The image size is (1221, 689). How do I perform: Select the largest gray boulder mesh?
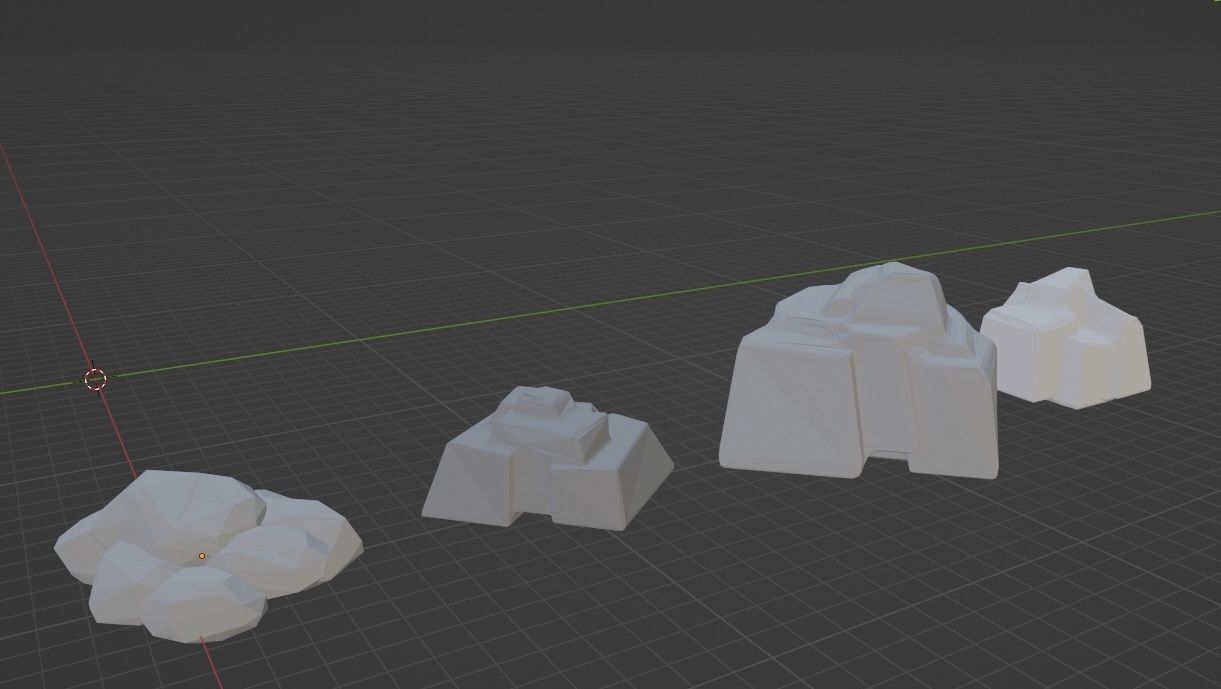tap(859, 371)
